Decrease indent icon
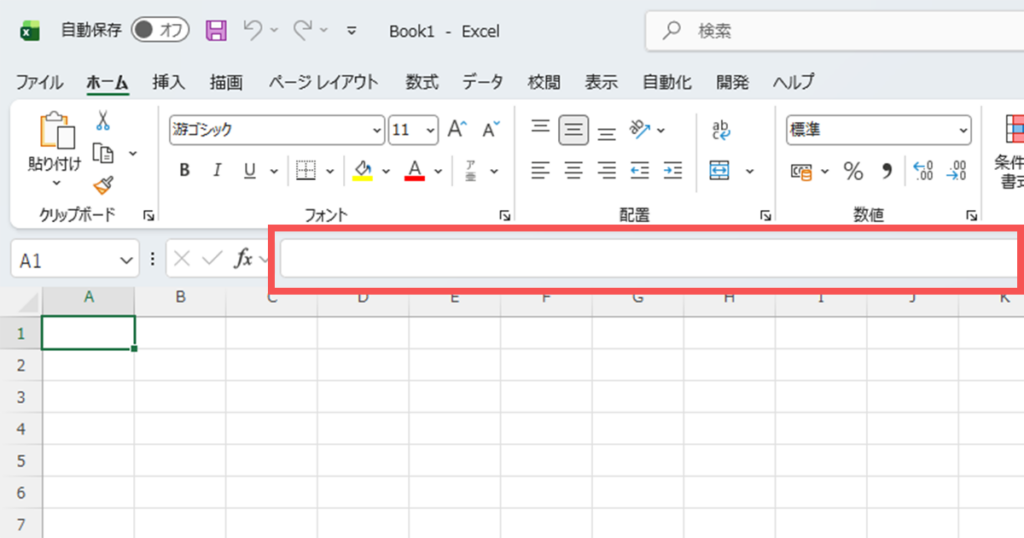This screenshot has width=1024, height=538. [640, 171]
